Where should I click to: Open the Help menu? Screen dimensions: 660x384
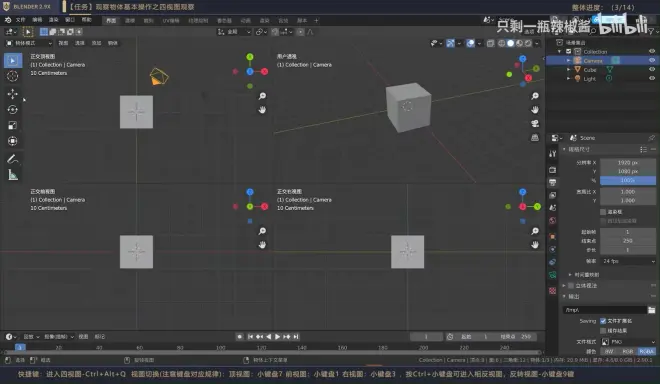pyautogui.click(x=86, y=20)
